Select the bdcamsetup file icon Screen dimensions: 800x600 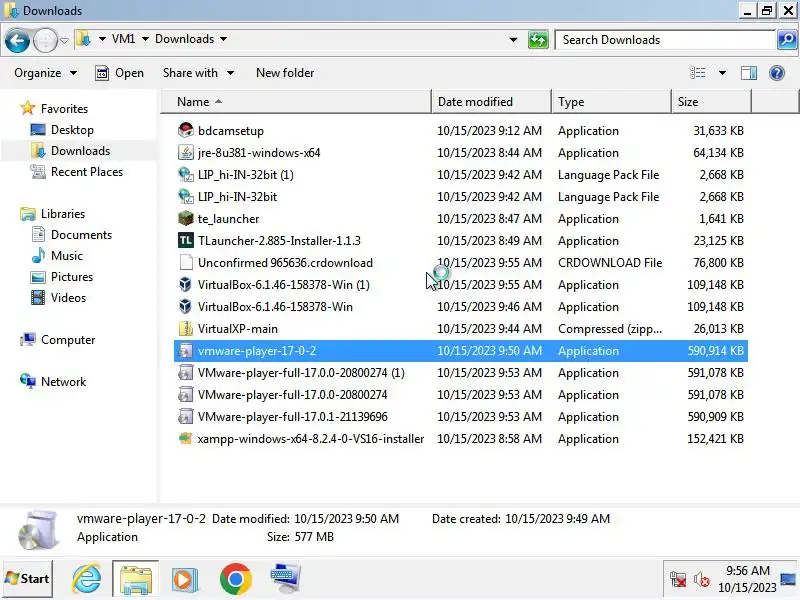(x=186, y=131)
